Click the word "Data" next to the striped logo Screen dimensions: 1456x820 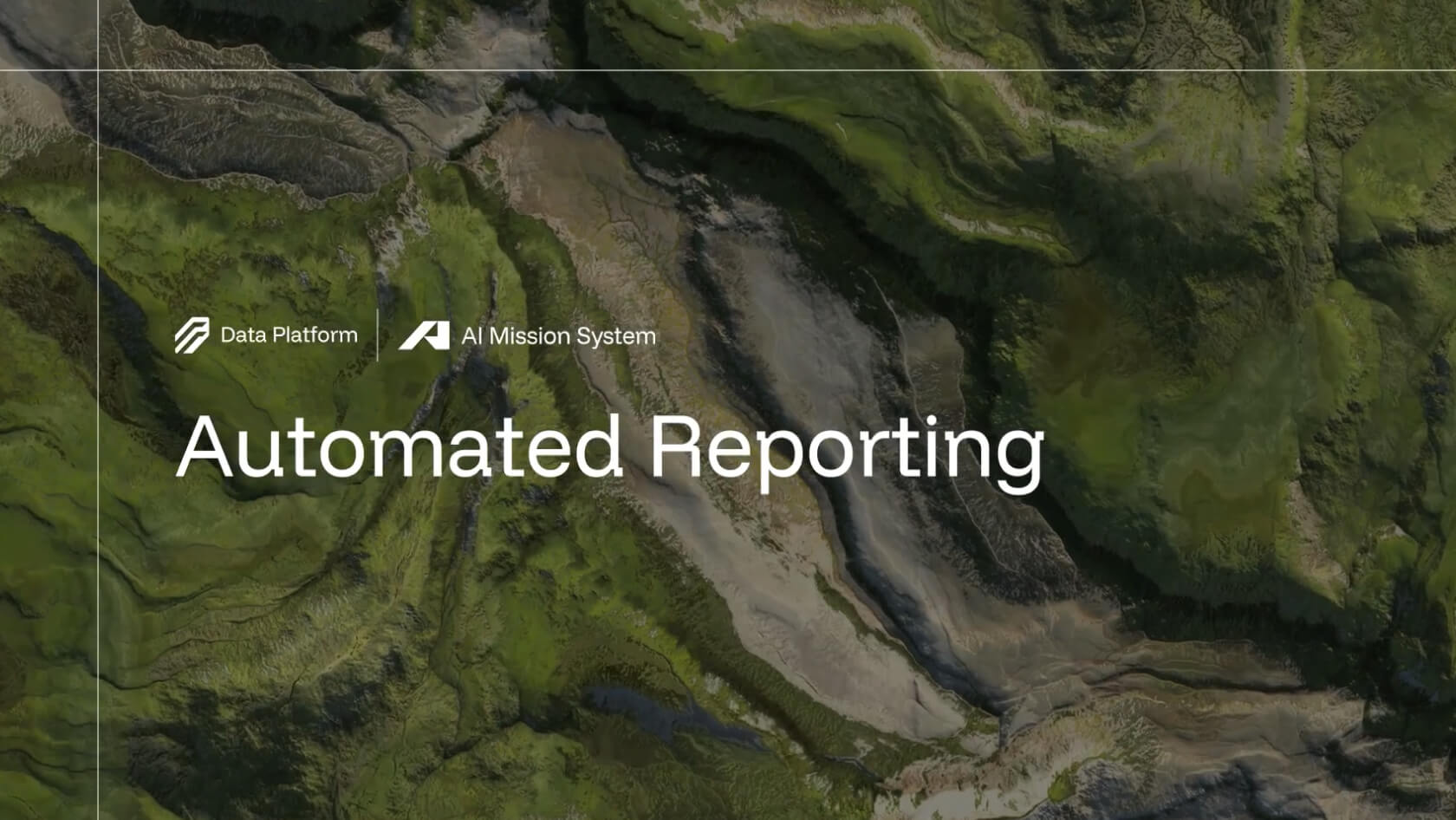click(x=243, y=335)
